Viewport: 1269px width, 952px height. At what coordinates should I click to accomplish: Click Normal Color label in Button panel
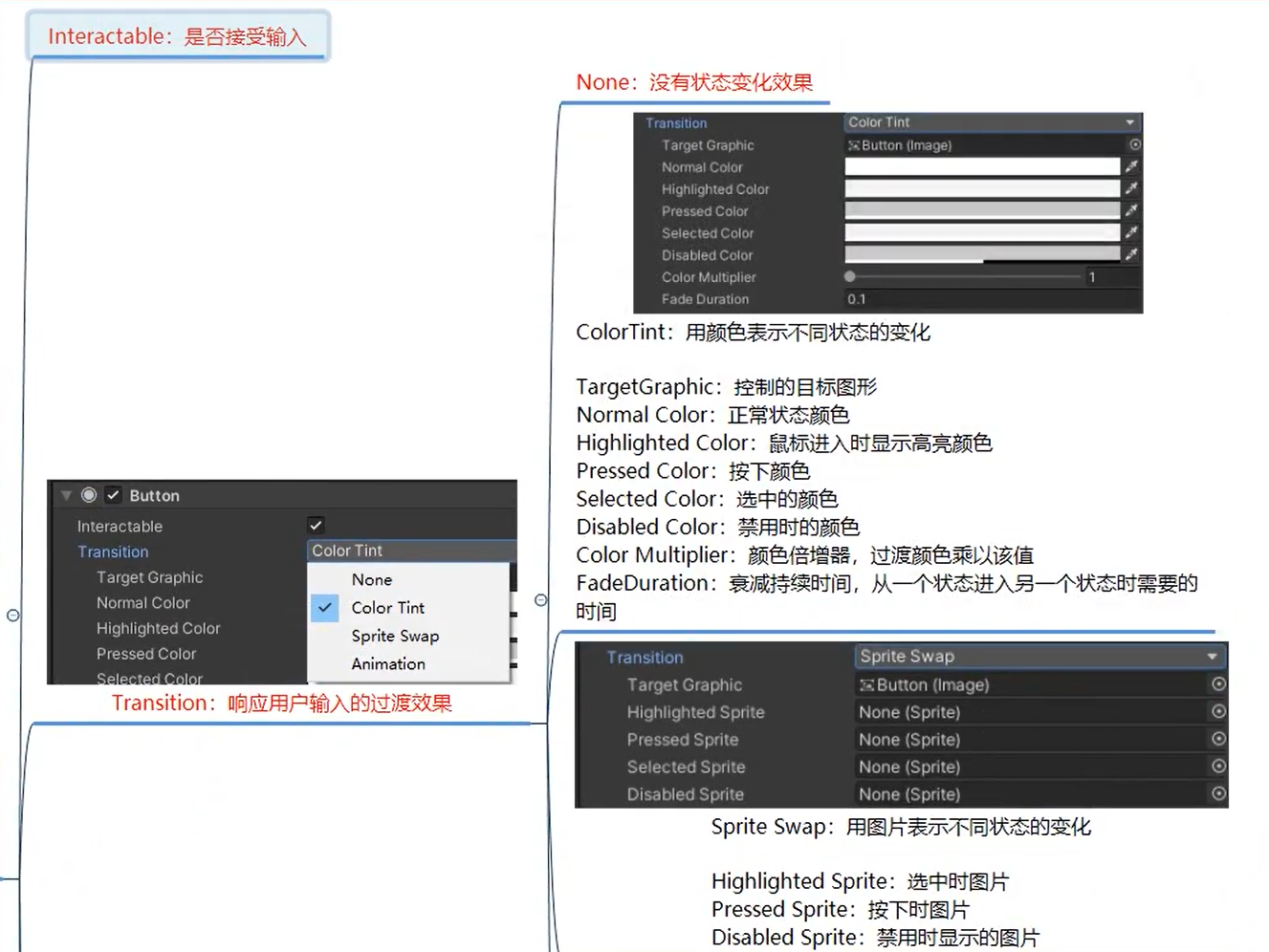point(143,603)
